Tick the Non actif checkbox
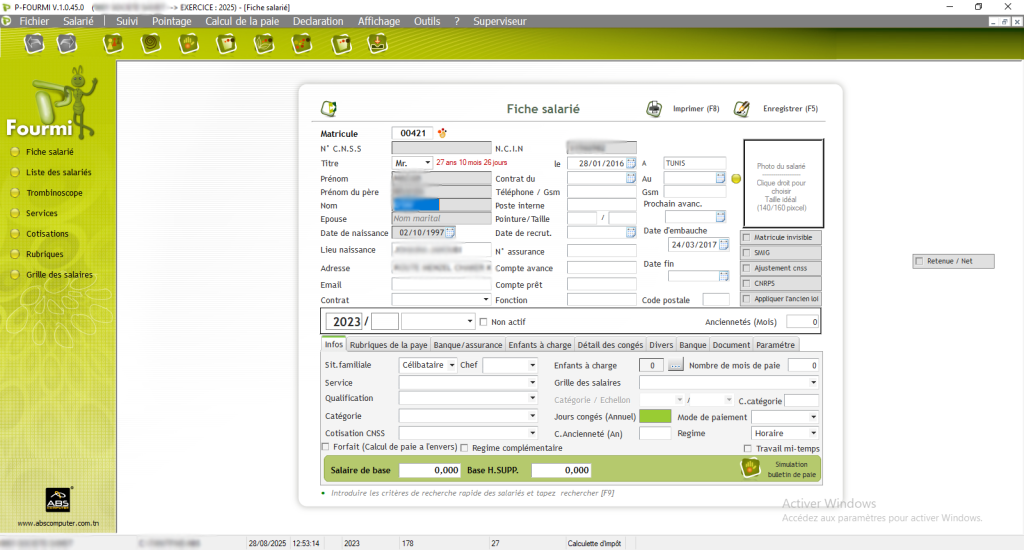This screenshot has height=550, width=1024. [x=484, y=322]
